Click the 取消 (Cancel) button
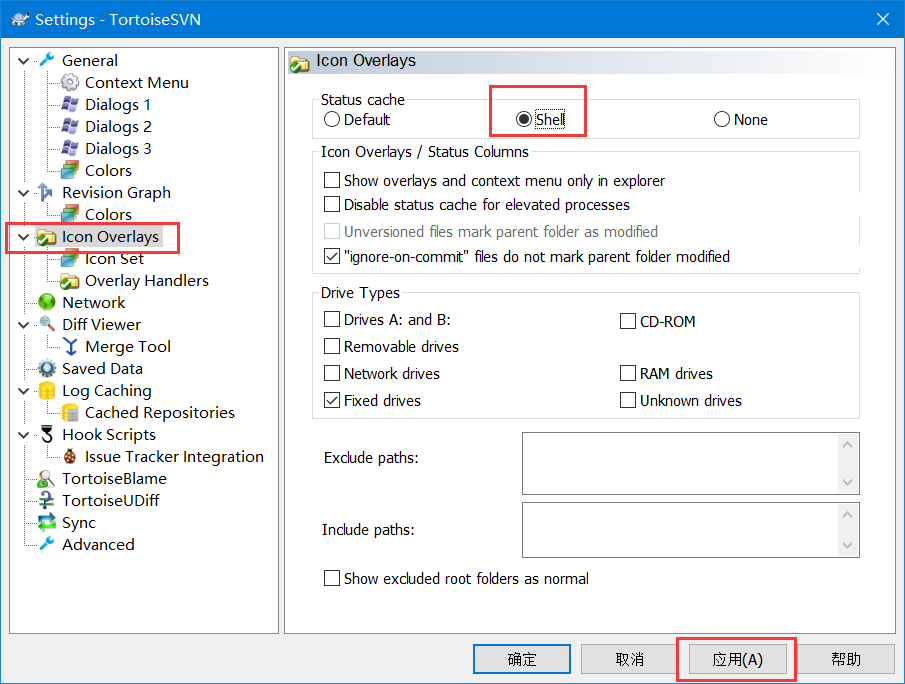The height and width of the screenshot is (684, 905). pos(629,659)
